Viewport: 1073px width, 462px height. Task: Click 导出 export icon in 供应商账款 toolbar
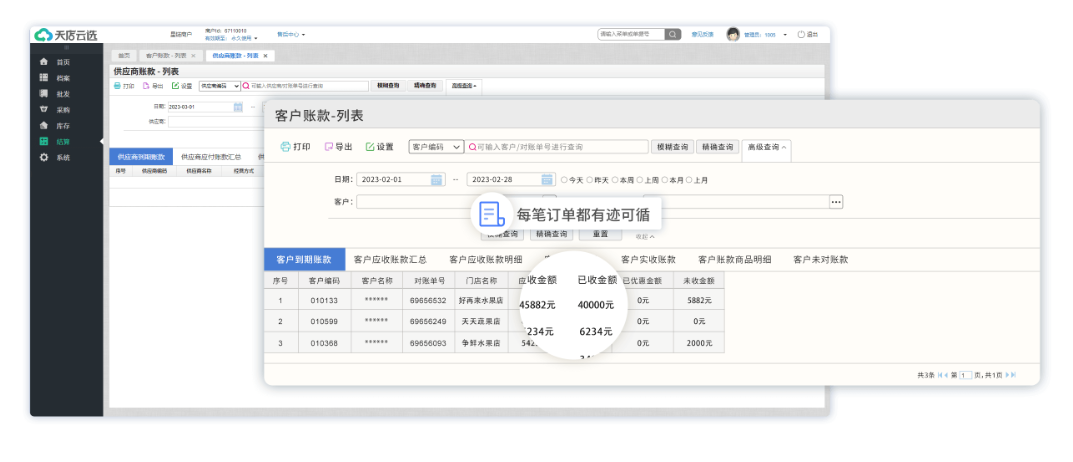click(146, 86)
